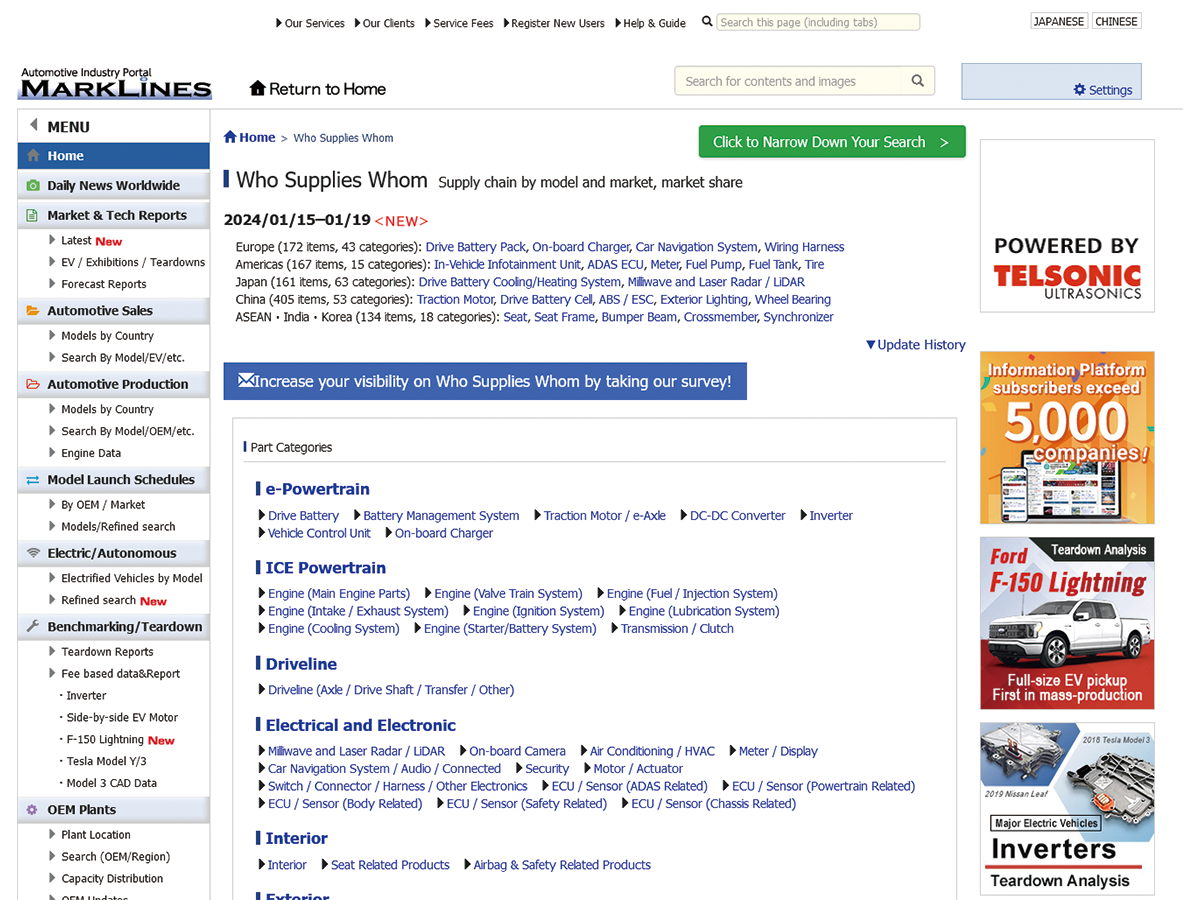This screenshot has height=900, width=1200.
Task: Click the Automotive Production folder icon
Action: point(33,384)
